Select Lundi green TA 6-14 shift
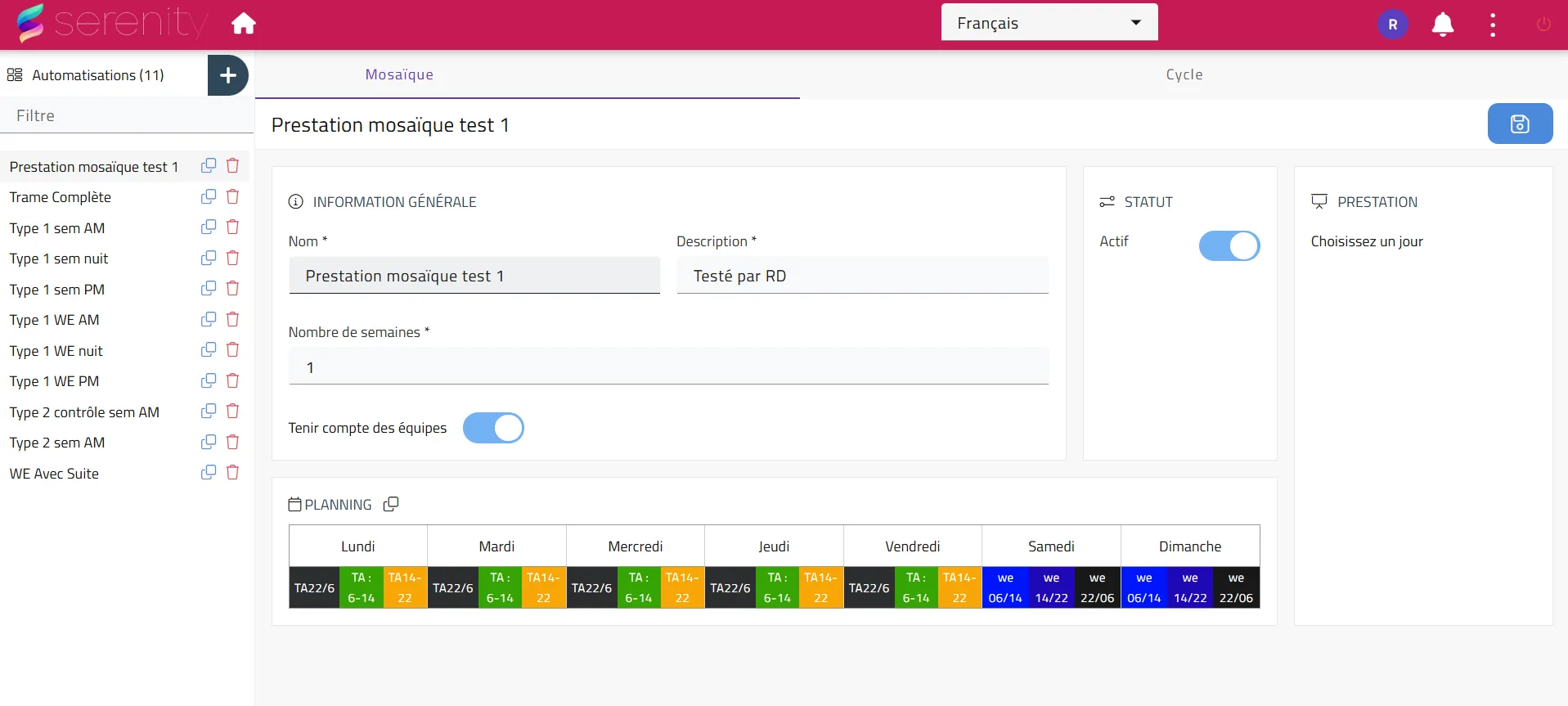The image size is (1568, 706). 361,587
